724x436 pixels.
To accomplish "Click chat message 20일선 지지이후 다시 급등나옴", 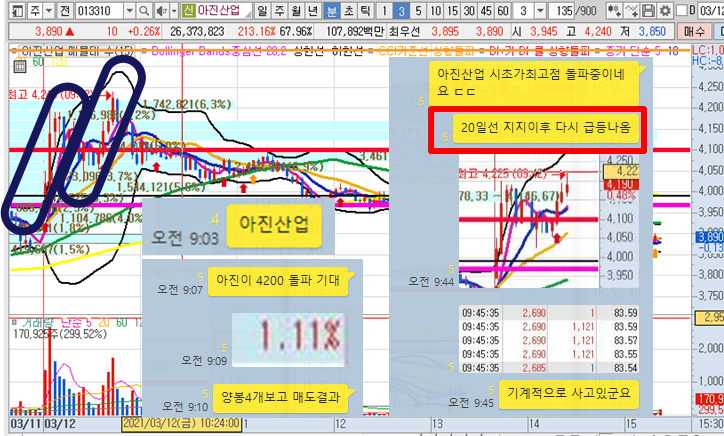I will pyautogui.click(x=546, y=128).
